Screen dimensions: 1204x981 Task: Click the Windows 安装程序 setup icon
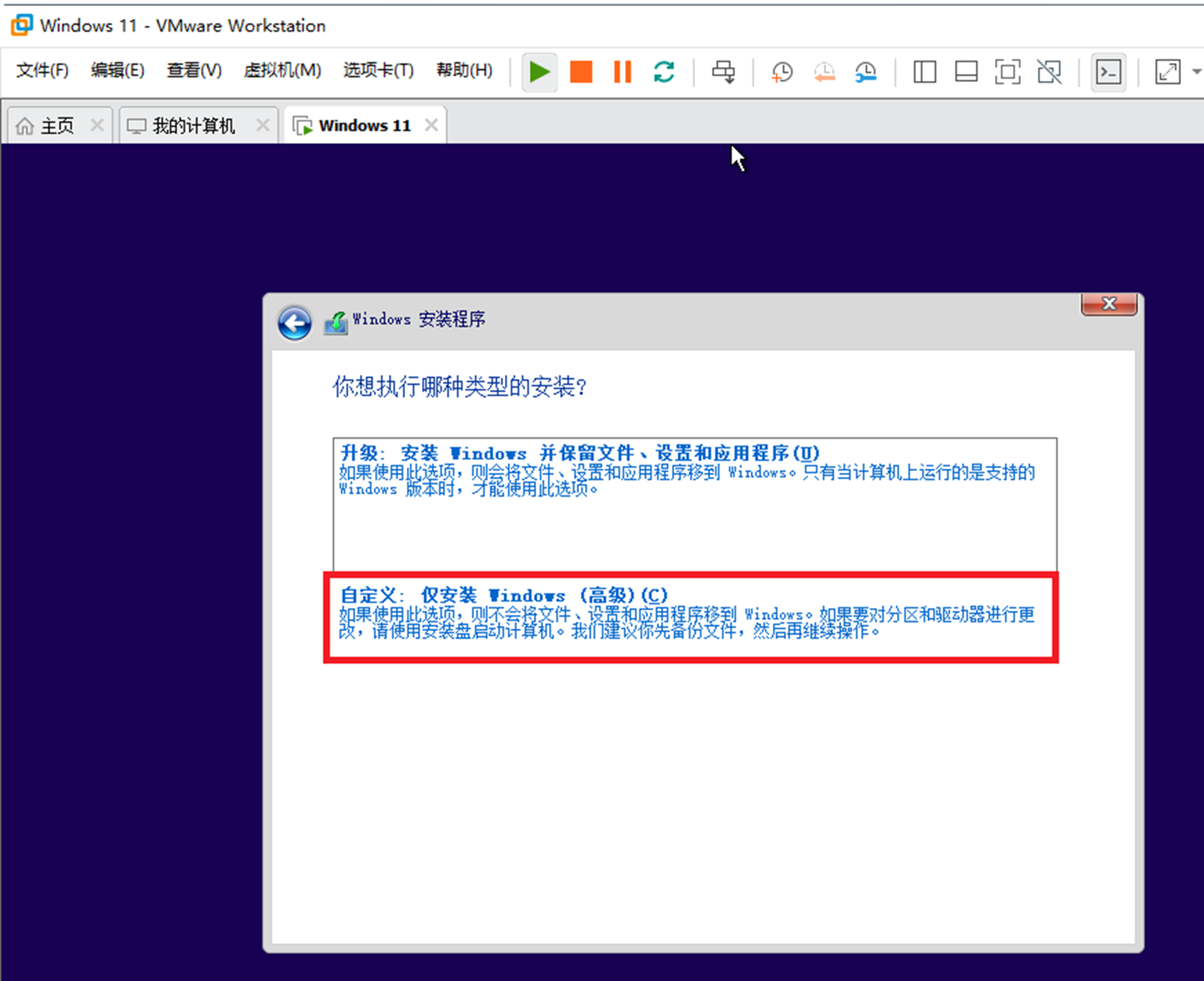click(335, 322)
